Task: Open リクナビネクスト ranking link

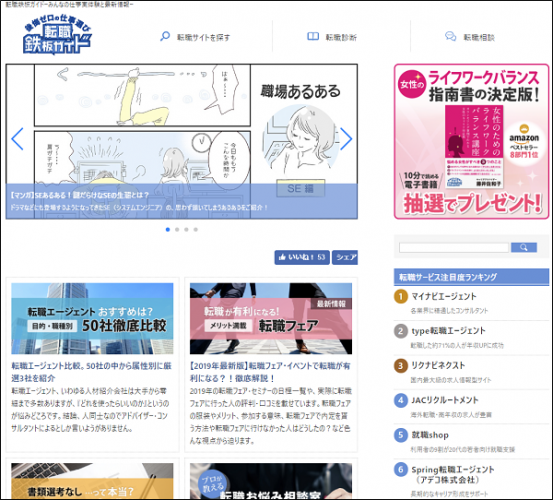Action: point(438,365)
